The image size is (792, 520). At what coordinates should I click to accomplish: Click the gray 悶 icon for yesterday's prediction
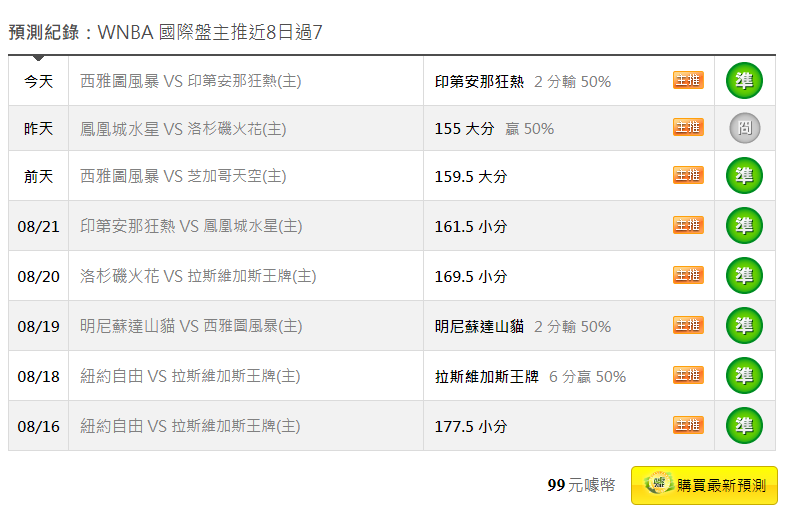tap(745, 128)
